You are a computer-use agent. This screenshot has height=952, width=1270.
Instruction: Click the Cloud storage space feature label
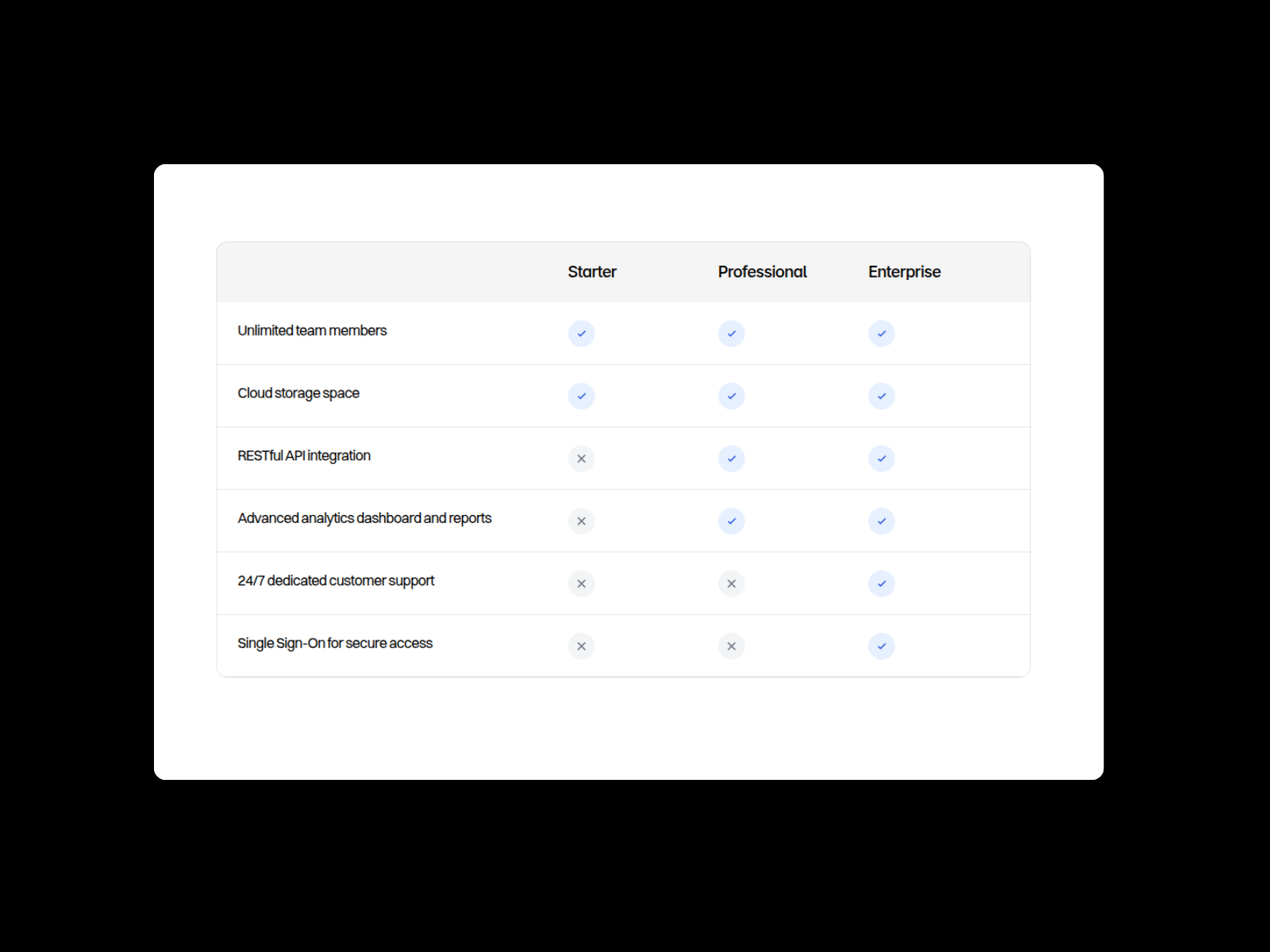click(298, 393)
